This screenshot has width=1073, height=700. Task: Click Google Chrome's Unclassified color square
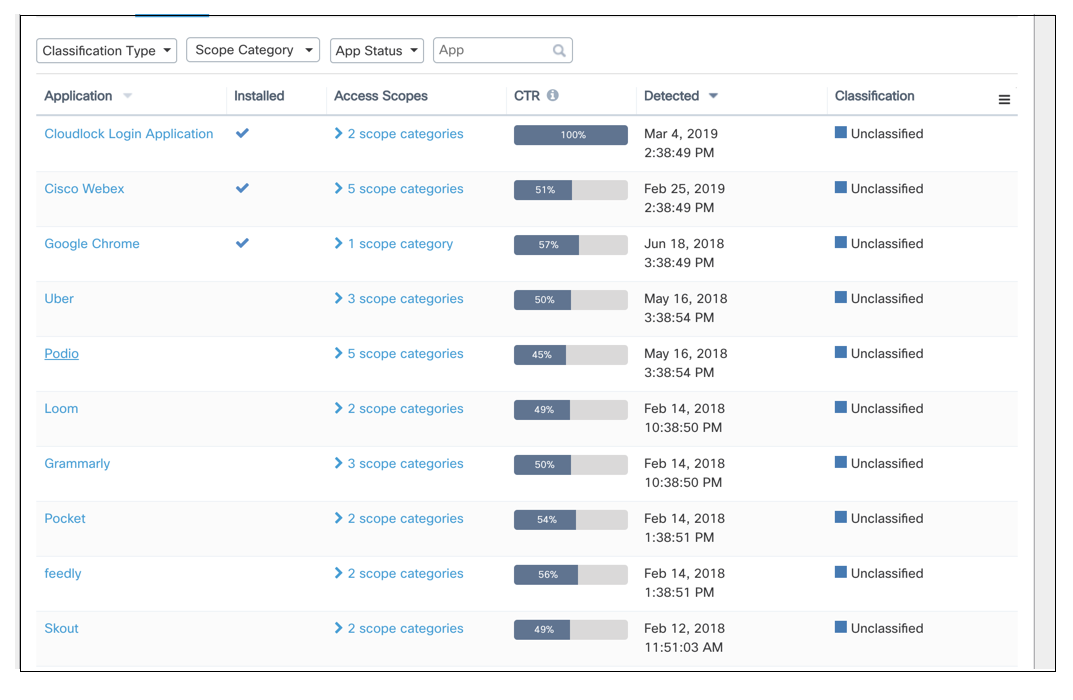pyautogui.click(x=841, y=242)
